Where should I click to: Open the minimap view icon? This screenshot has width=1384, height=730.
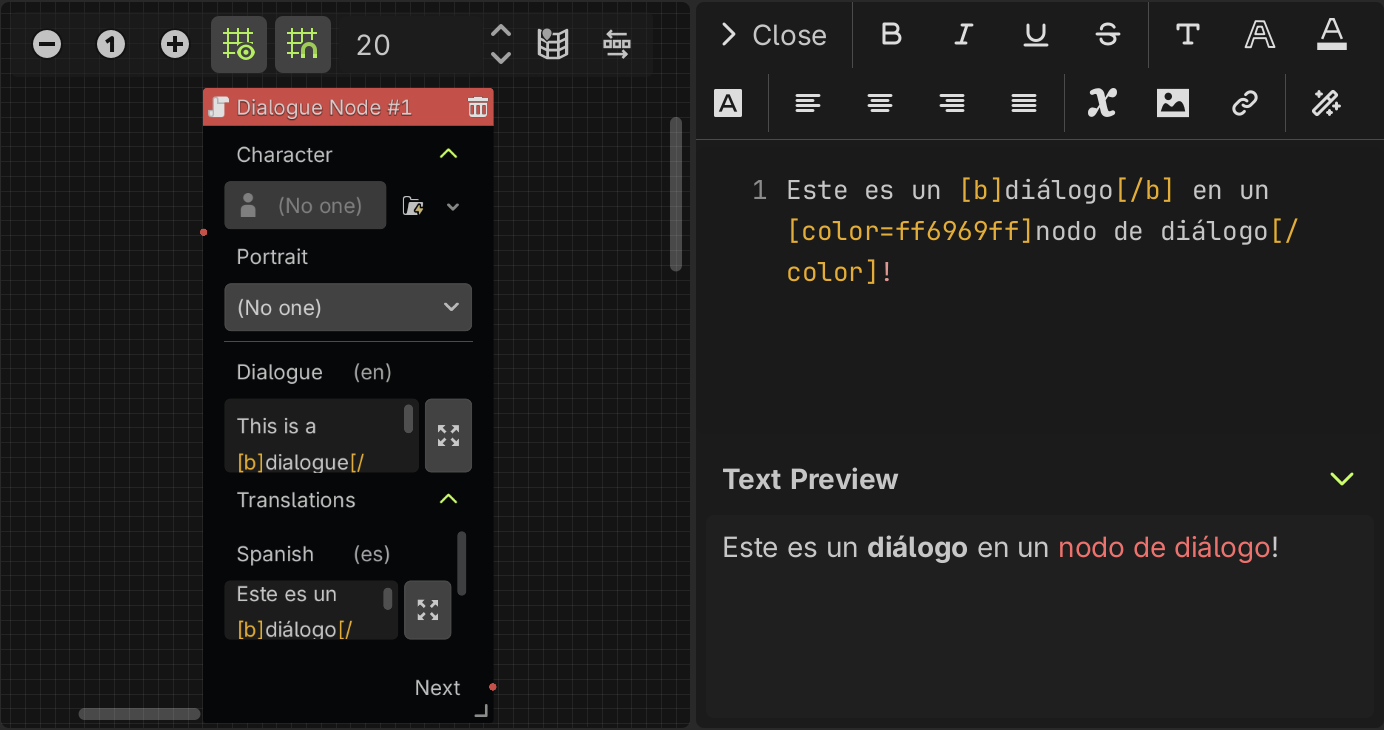(x=553, y=44)
